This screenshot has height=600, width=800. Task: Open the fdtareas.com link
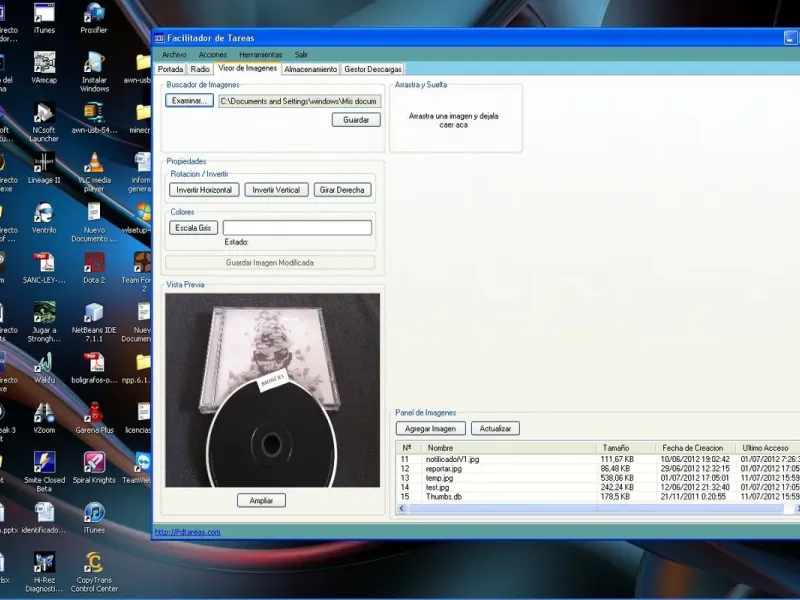click(x=187, y=532)
